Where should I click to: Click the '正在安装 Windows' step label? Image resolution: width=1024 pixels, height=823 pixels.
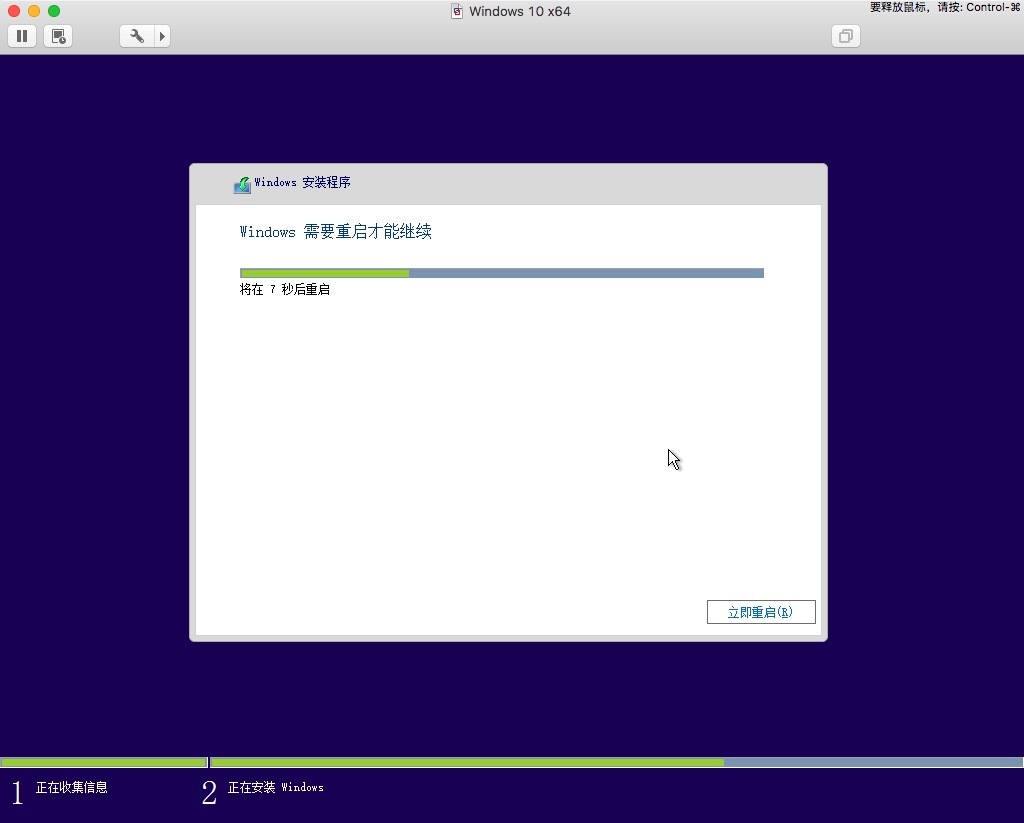click(276, 787)
